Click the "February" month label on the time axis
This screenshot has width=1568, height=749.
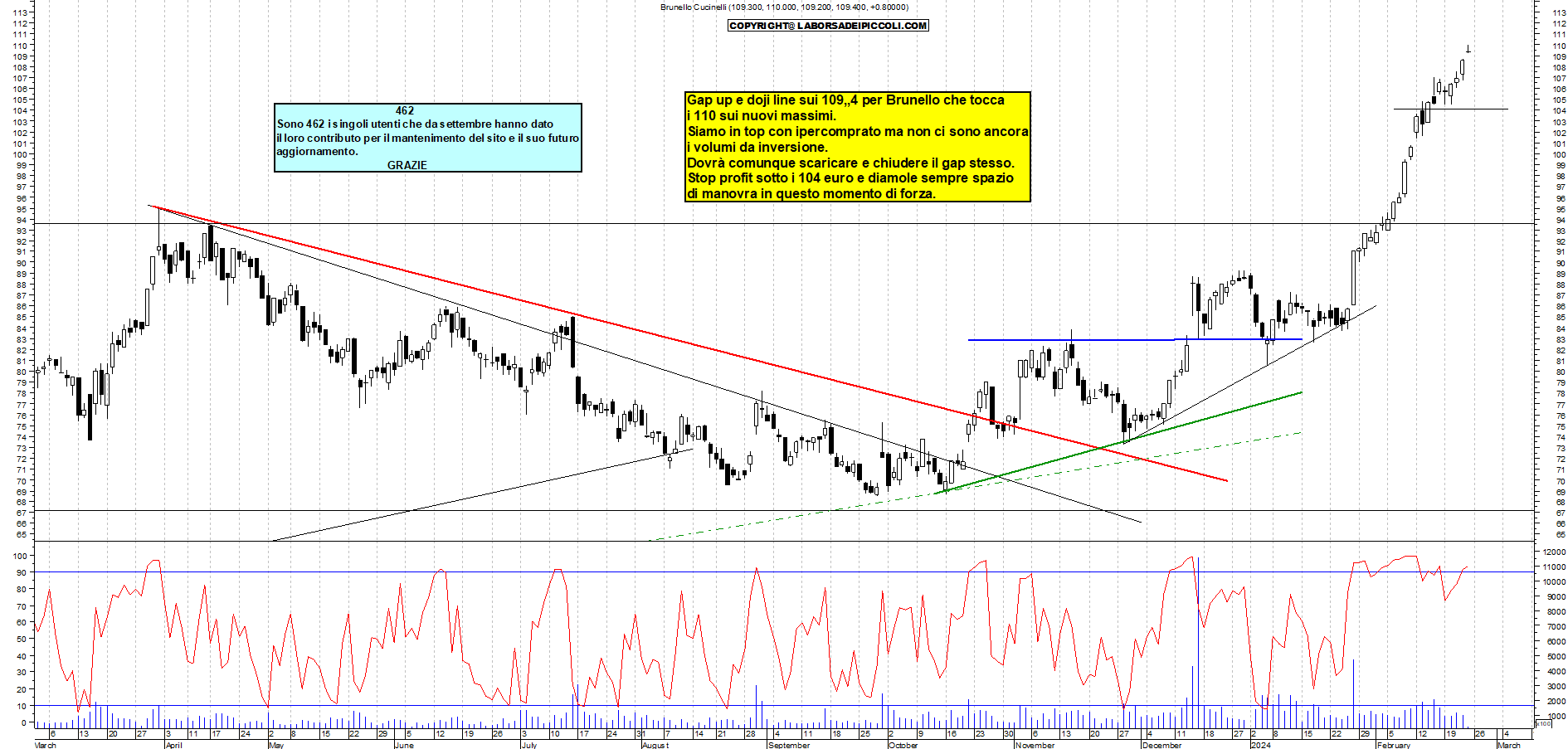click(1393, 745)
